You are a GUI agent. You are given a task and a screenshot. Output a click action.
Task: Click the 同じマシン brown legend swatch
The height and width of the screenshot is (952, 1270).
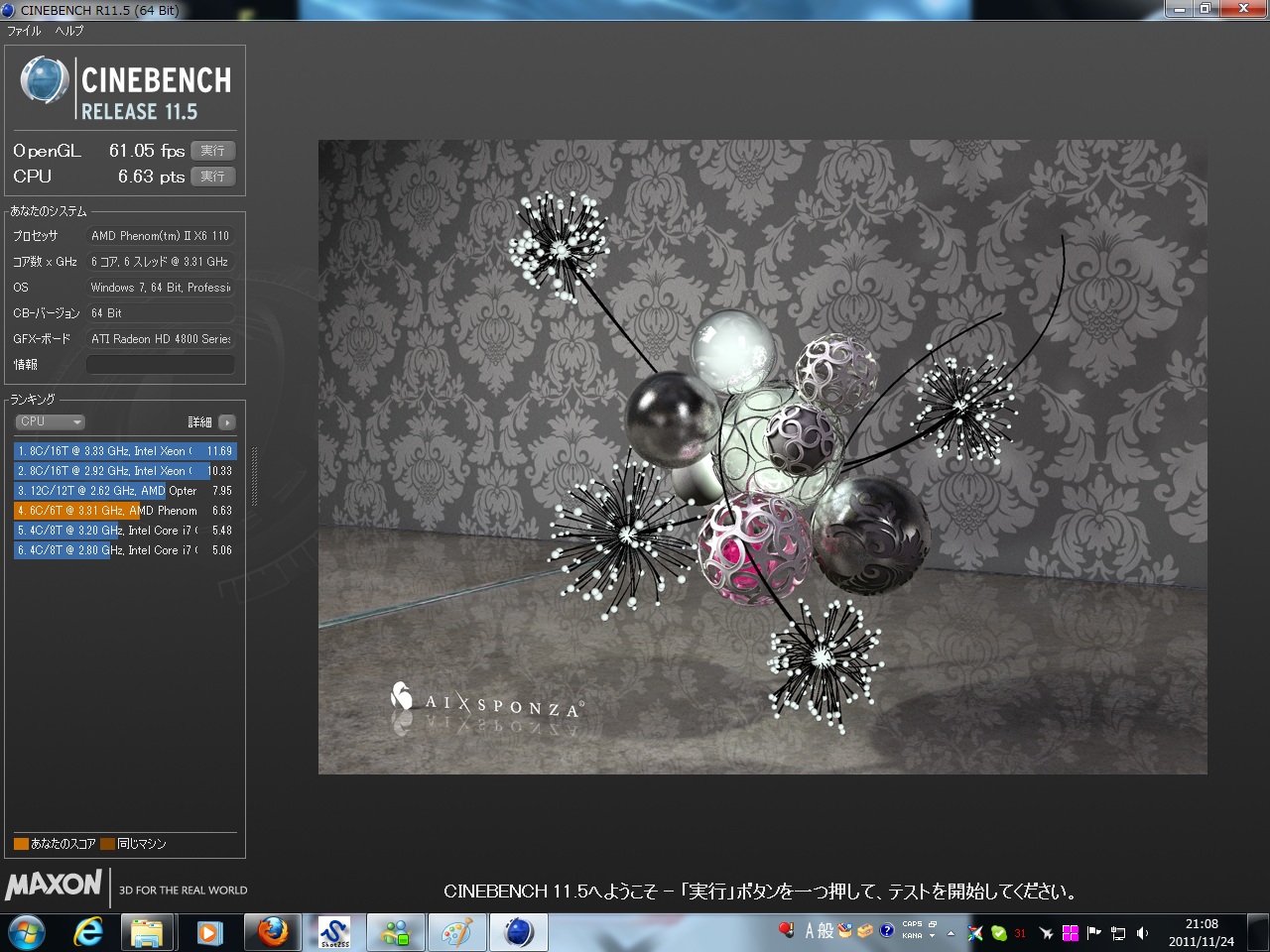coord(107,844)
